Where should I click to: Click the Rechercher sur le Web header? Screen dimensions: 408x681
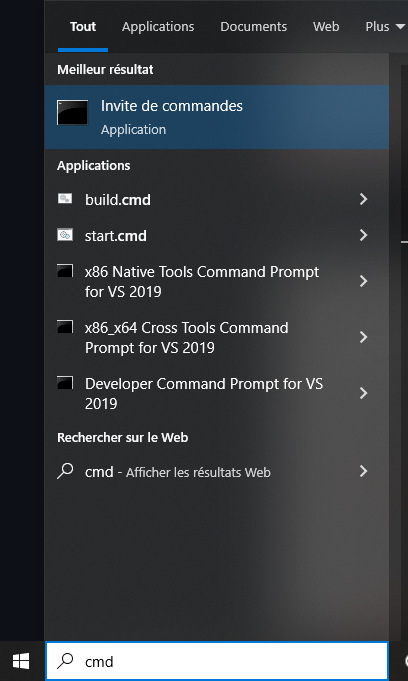123,437
